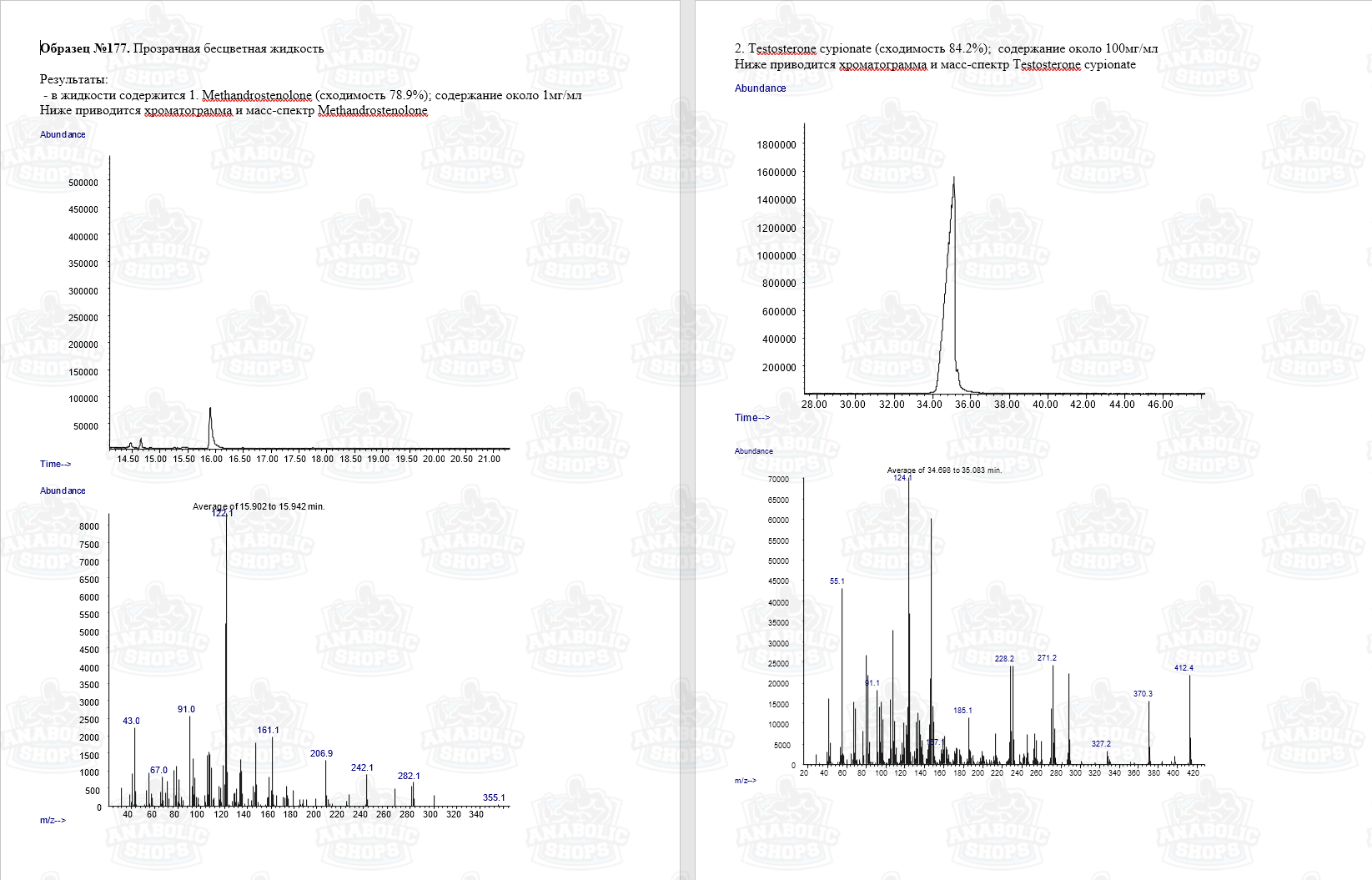The width and height of the screenshot is (1372, 880).
Task: Click the 91.0 peak label in left spectrum
Action: (186, 709)
